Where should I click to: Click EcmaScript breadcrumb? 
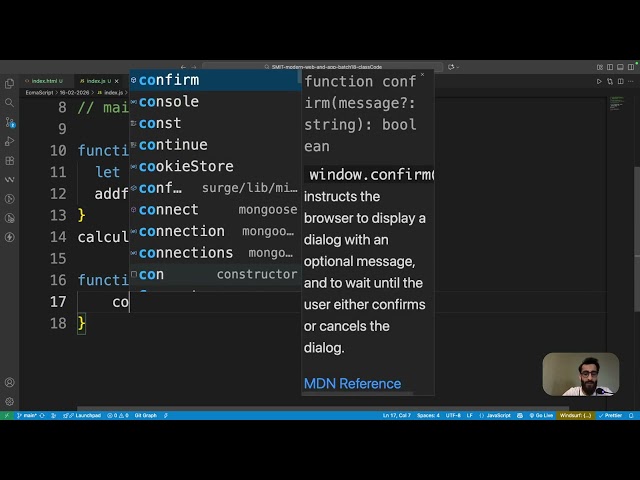pos(39,93)
